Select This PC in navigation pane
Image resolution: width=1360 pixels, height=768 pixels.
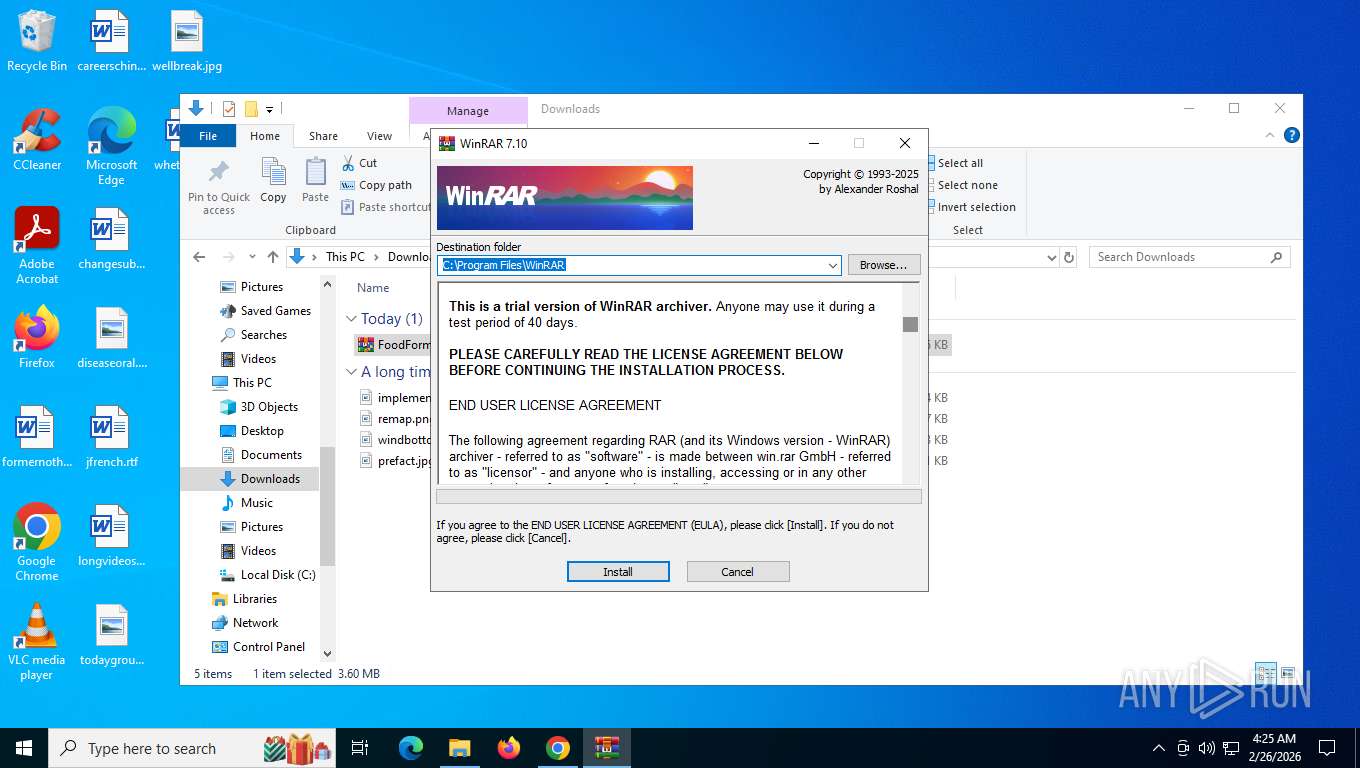242,383
